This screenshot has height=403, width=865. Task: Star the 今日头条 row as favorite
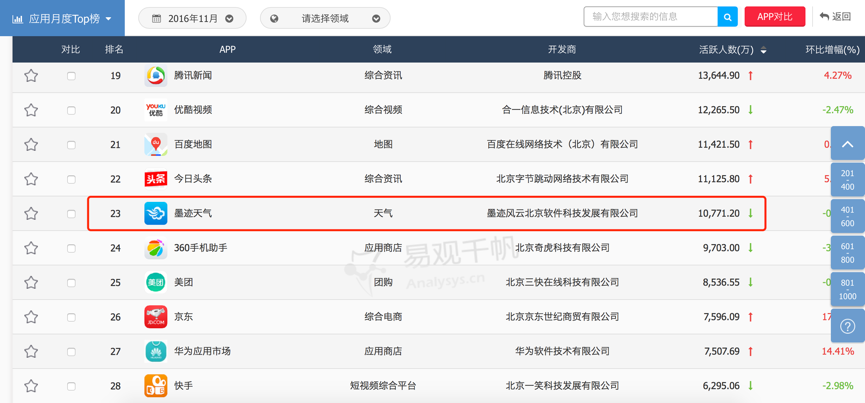point(31,179)
